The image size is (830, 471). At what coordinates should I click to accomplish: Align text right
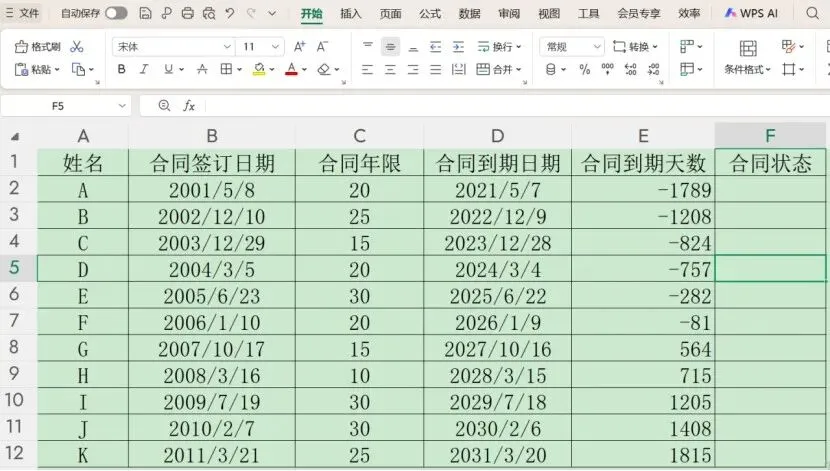click(413, 69)
